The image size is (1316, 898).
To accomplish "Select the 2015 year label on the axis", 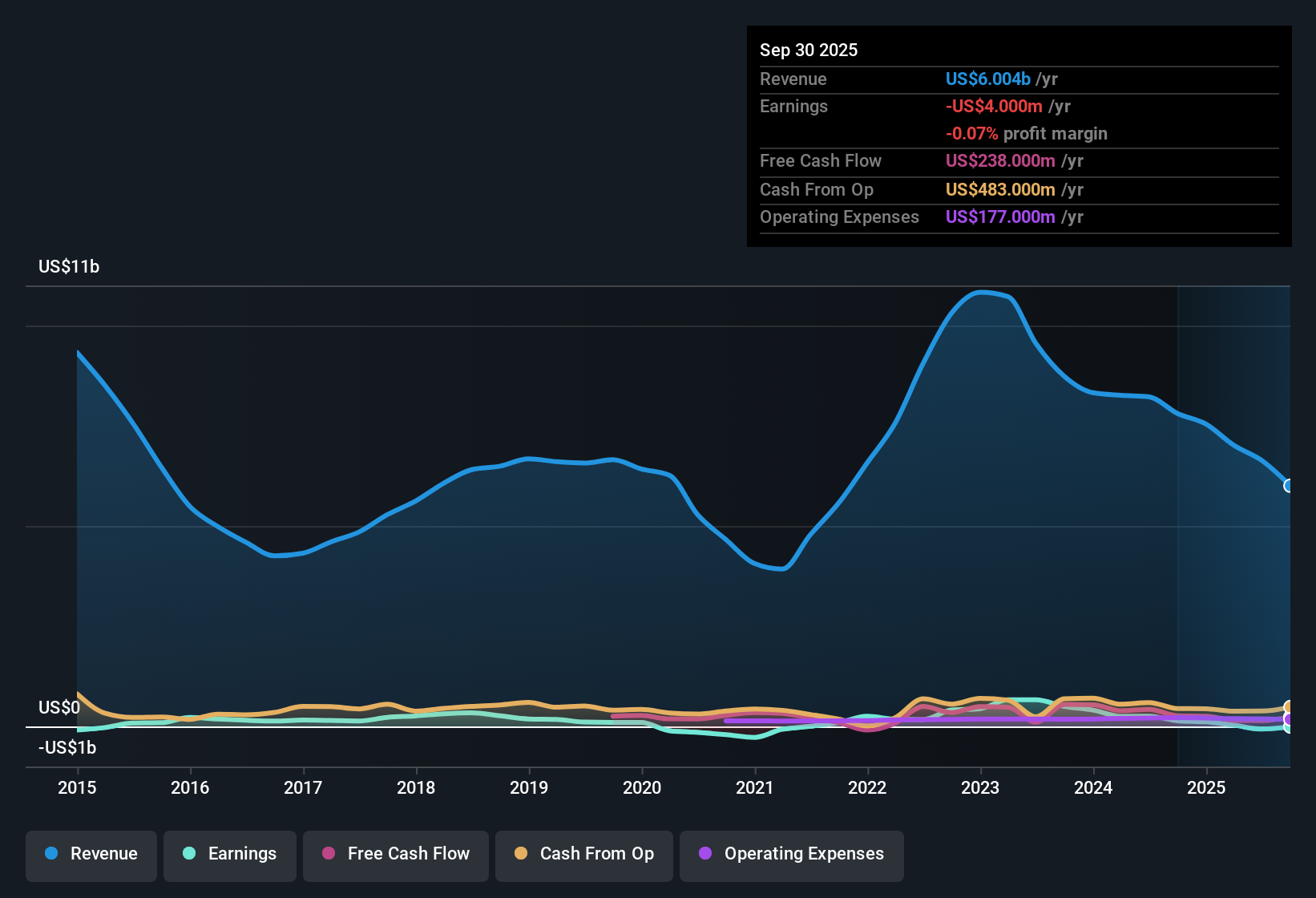I will pos(77,788).
